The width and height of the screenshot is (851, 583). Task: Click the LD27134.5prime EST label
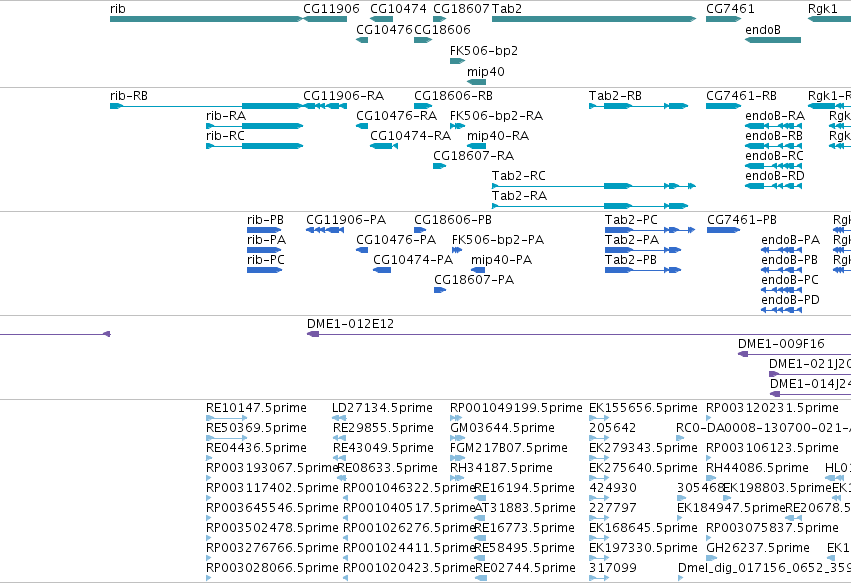pyautogui.click(x=382, y=408)
